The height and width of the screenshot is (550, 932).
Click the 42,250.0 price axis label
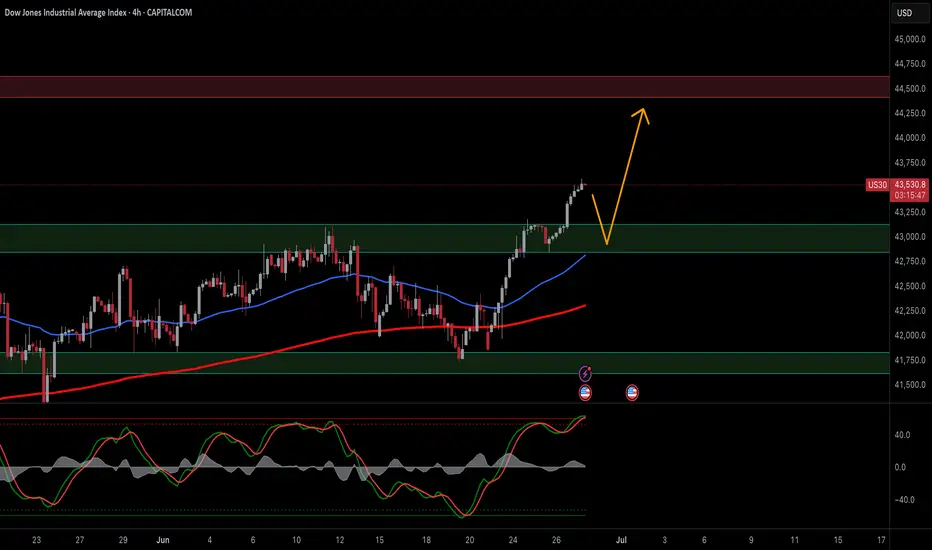910,310
